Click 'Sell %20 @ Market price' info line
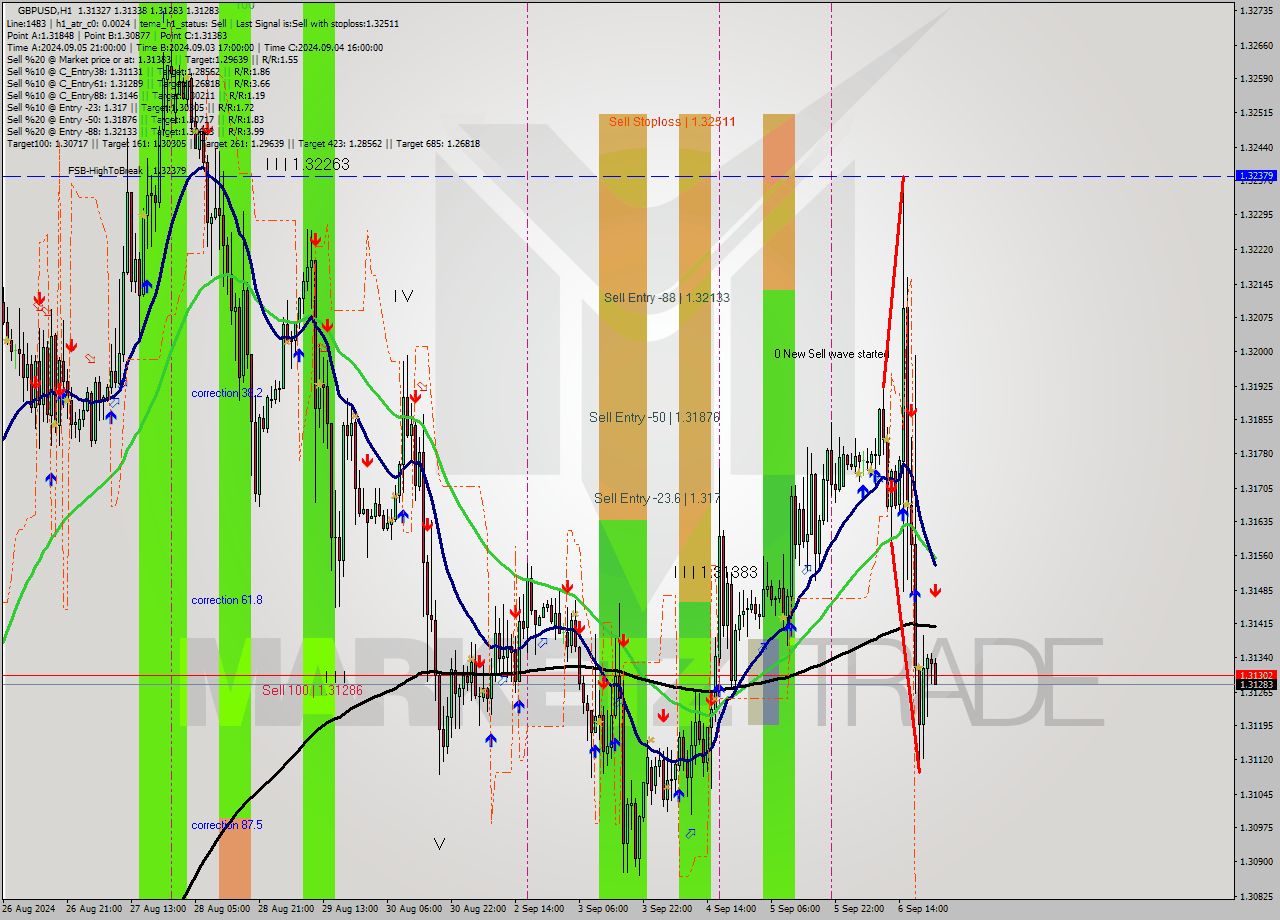The height and width of the screenshot is (920, 1280). coord(152,59)
